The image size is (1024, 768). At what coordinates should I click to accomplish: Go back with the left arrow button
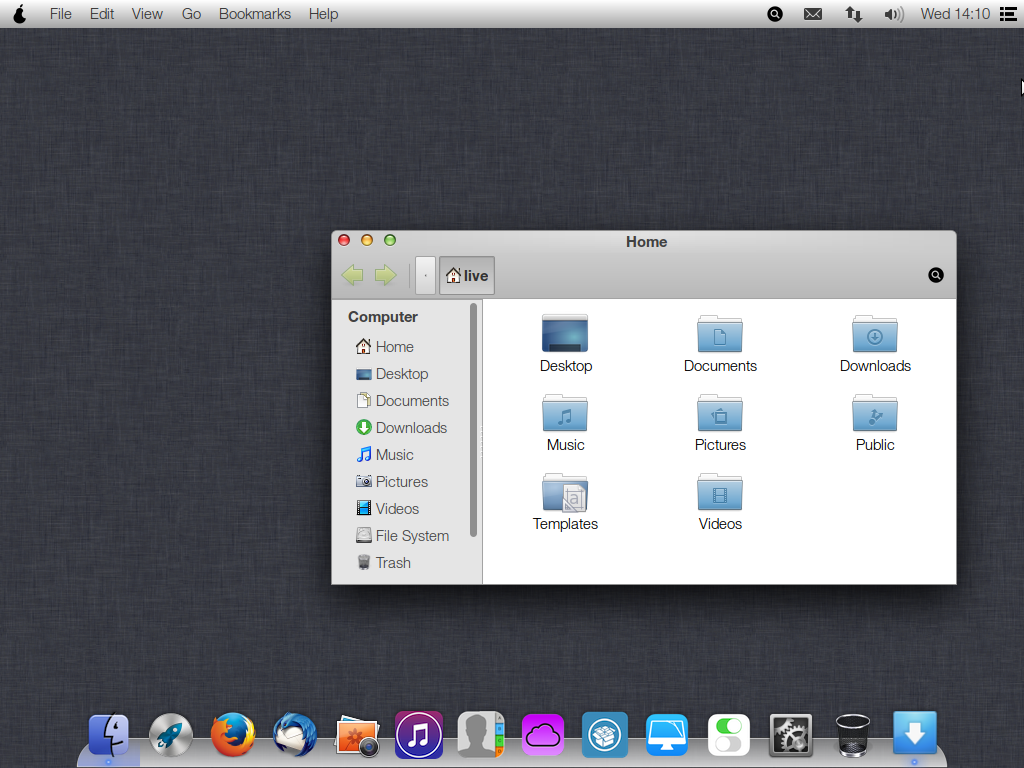353,275
